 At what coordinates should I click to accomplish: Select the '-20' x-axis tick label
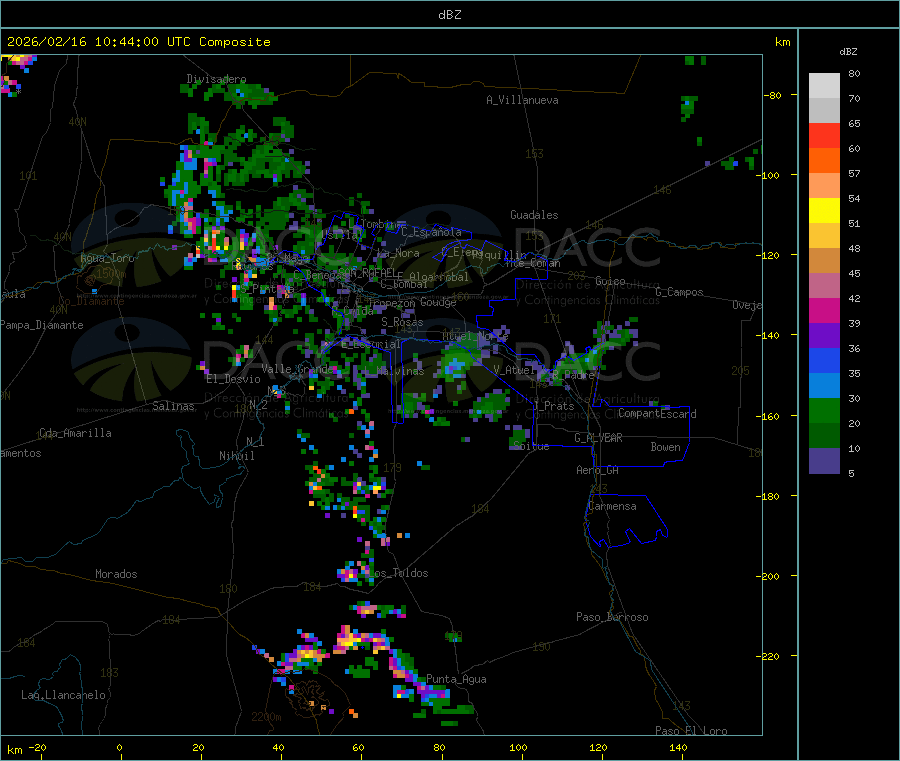37,747
